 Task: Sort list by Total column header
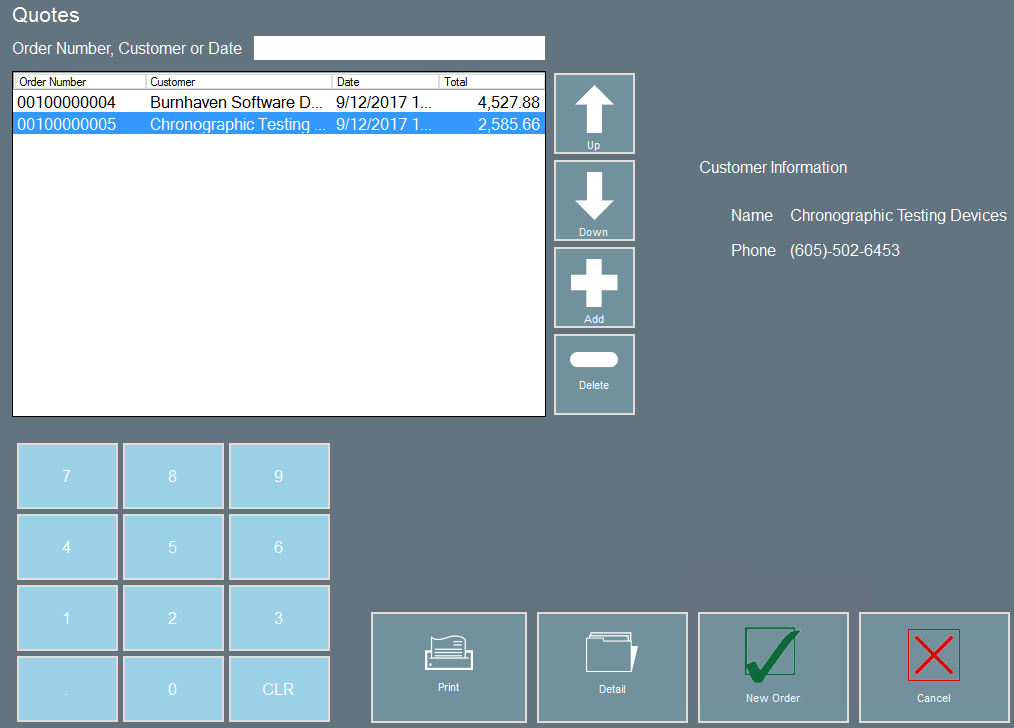(x=492, y=81)
